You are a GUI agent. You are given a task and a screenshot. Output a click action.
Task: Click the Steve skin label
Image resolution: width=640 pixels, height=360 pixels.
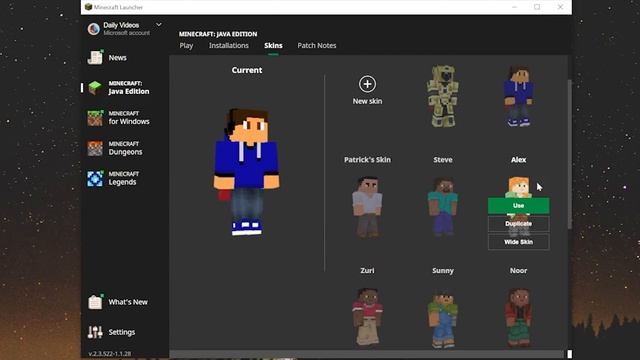click(x=443, y=160)
